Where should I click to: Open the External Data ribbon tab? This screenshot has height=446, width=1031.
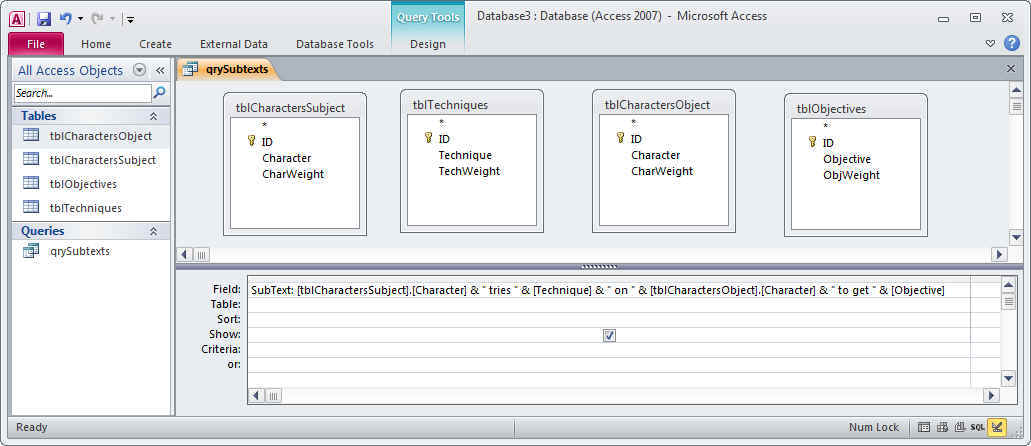(234, 44)
